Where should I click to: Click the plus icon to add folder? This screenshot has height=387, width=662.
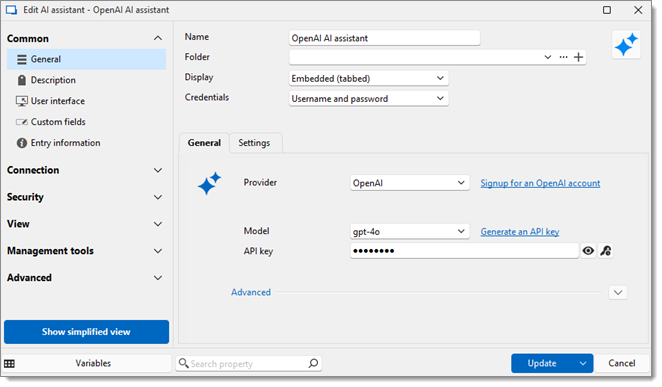(x=578, y=57)
